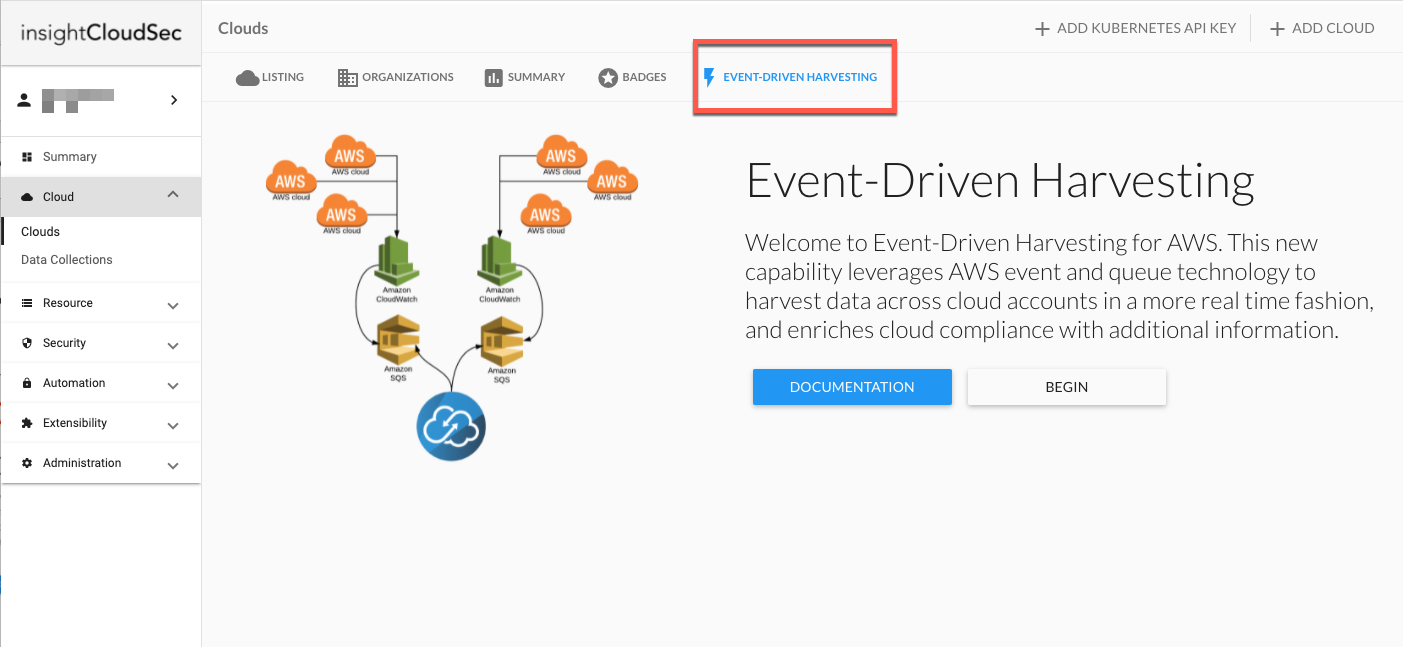Image resolution: width=1403 pixels, height=647 pixels.
Task: Click the Resource list icon
Action: click(27, 303)
